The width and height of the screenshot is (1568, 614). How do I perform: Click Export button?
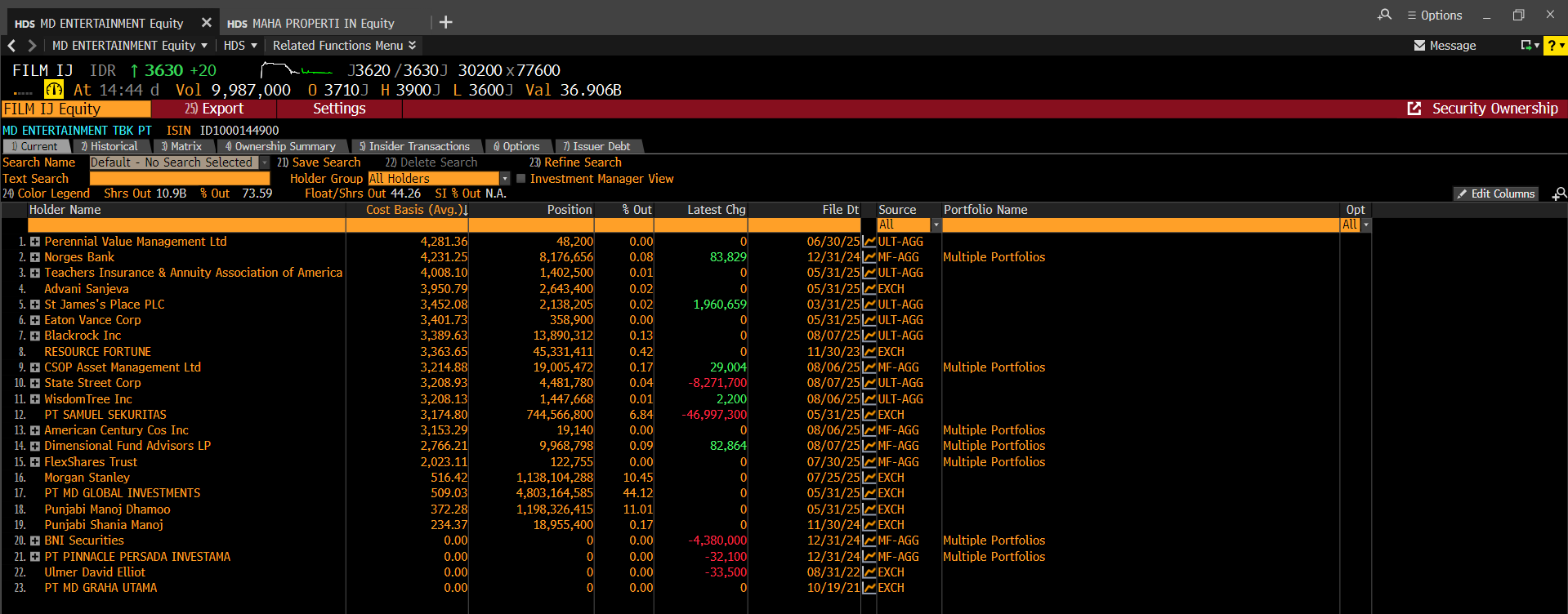click(x=214, y=109)
